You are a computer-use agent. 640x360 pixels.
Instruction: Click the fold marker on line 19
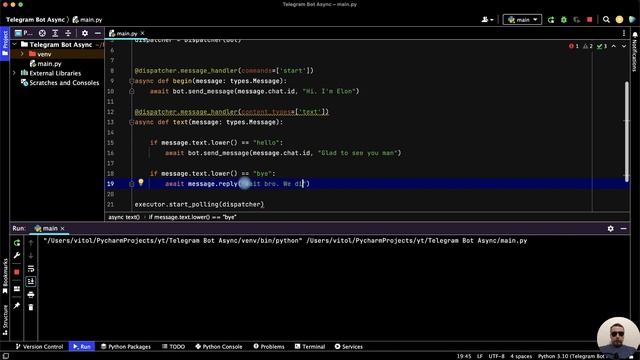coord(131,184)
